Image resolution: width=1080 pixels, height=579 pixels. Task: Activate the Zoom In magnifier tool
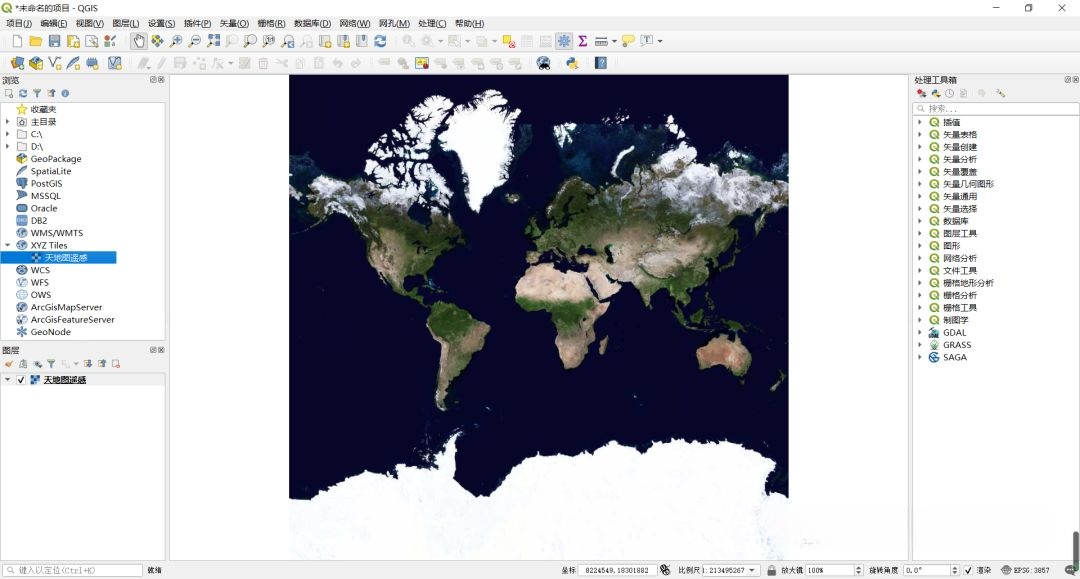click(x=176, y=41)
